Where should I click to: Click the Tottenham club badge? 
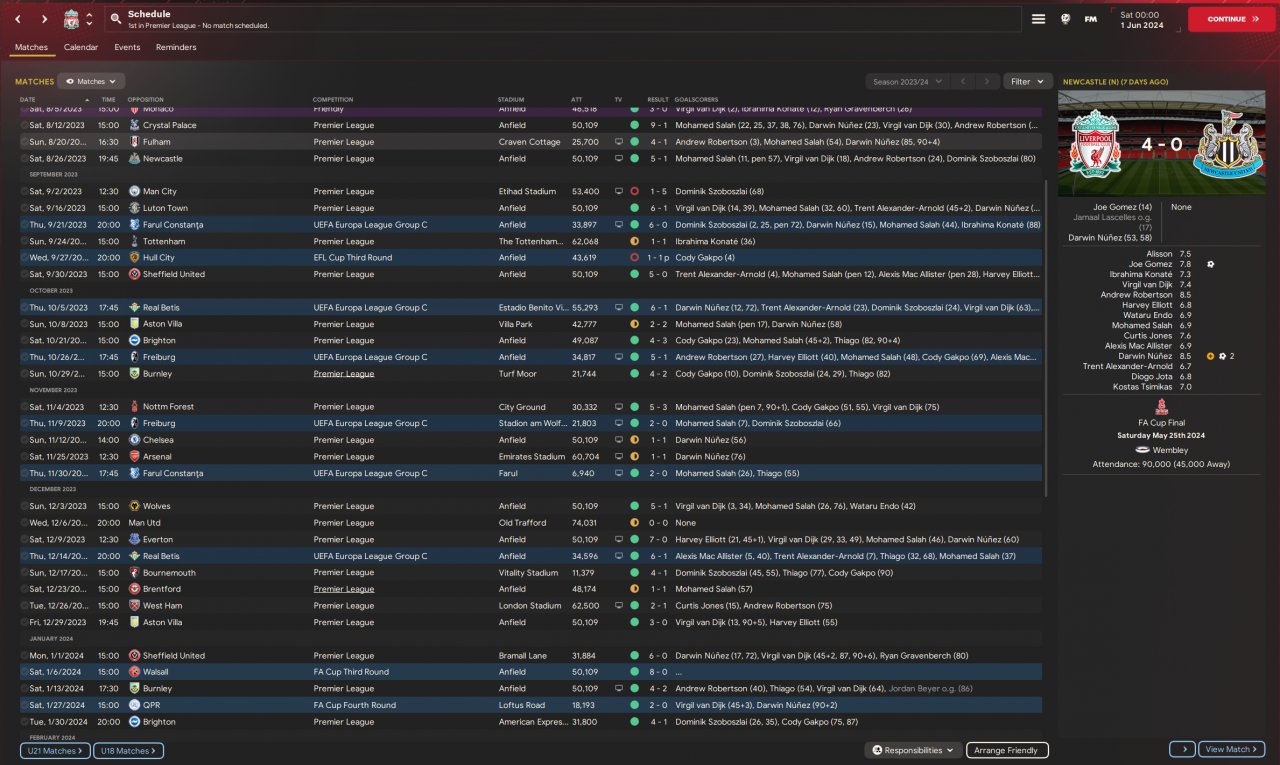coord(135,241)
